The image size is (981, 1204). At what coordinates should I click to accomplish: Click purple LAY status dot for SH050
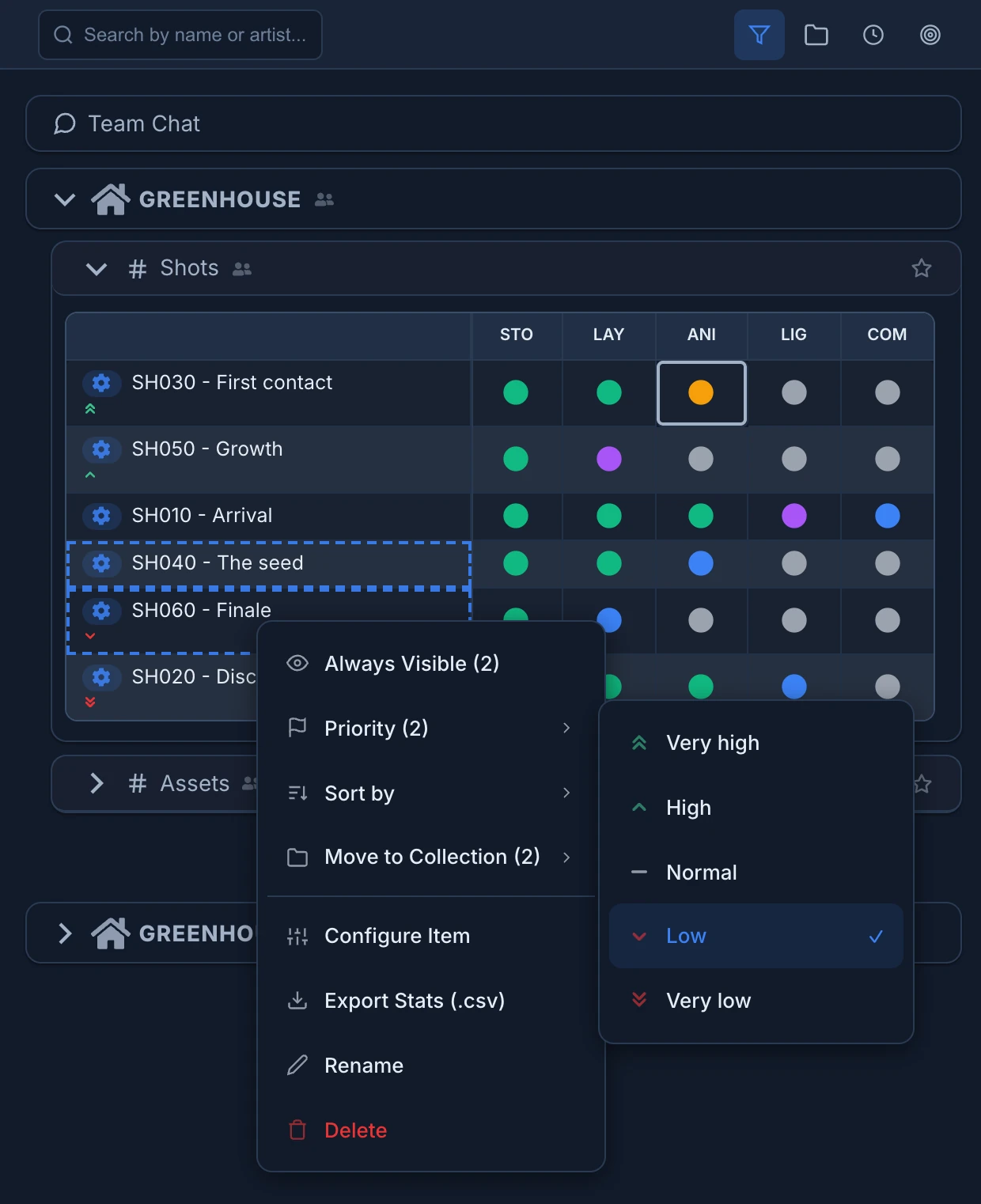[x=609, y=459]
